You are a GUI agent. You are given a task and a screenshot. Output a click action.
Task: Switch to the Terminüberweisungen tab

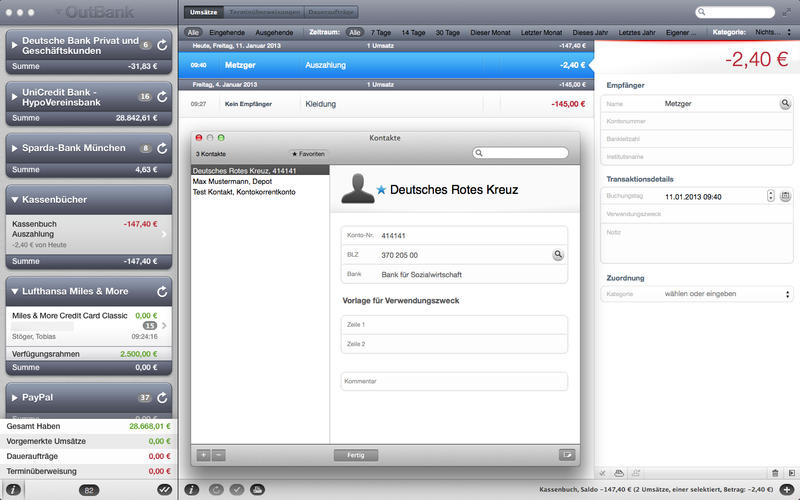264,12
